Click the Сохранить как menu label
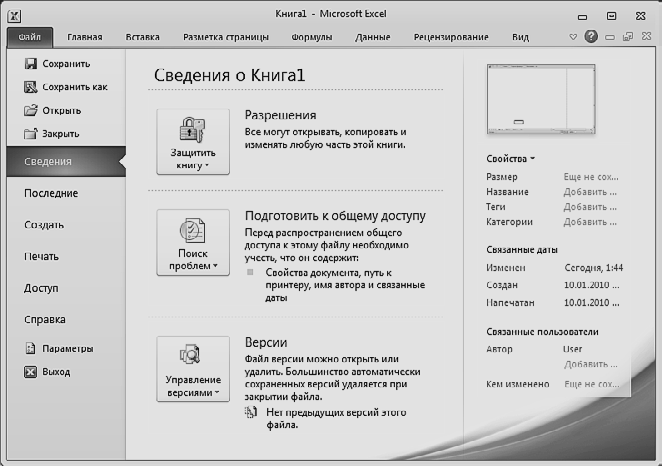Viewport: 662px width, 466px height. (x=75, y=87)
